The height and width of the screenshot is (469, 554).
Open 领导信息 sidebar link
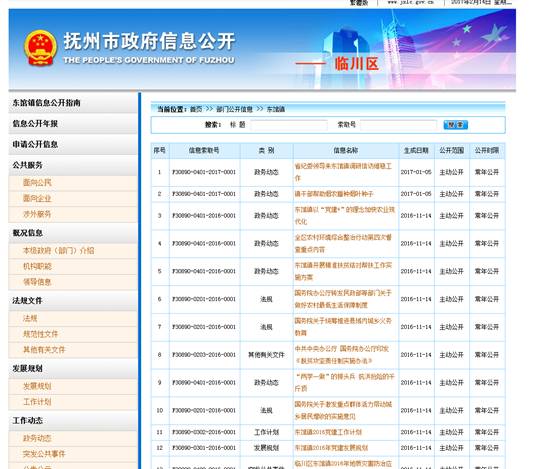[37, 282]
